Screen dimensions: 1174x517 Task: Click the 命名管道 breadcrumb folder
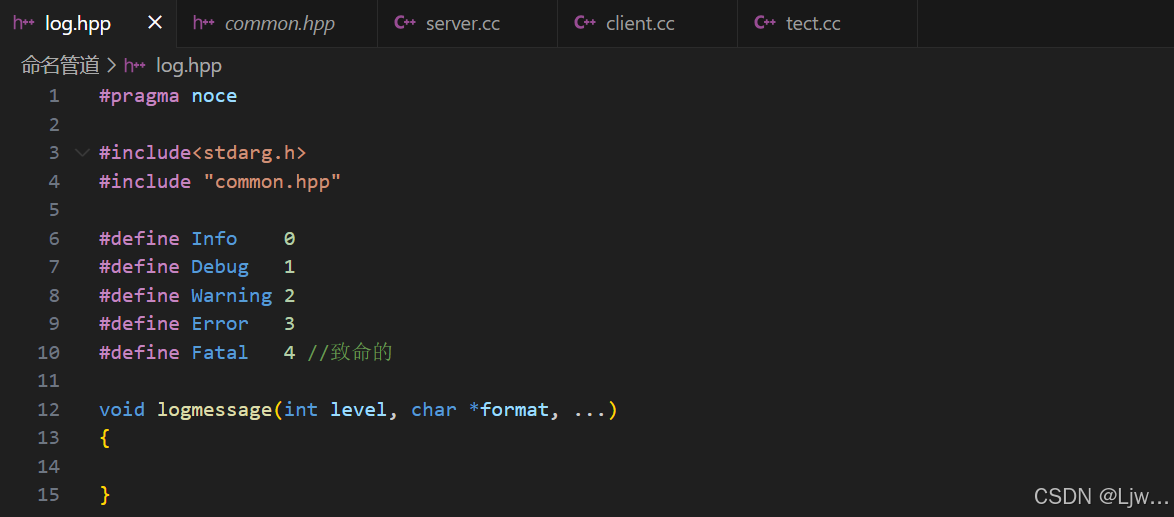(x=60, y=66)
